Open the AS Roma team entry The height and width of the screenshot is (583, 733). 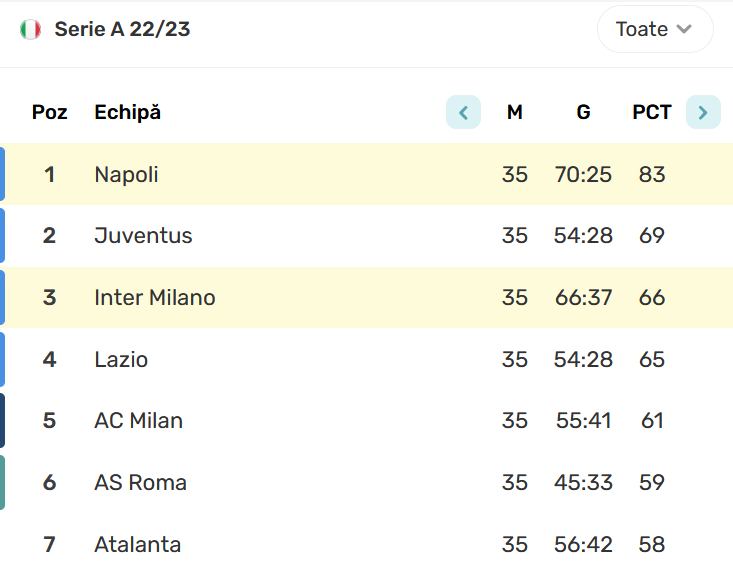click(x=140, y=482)
